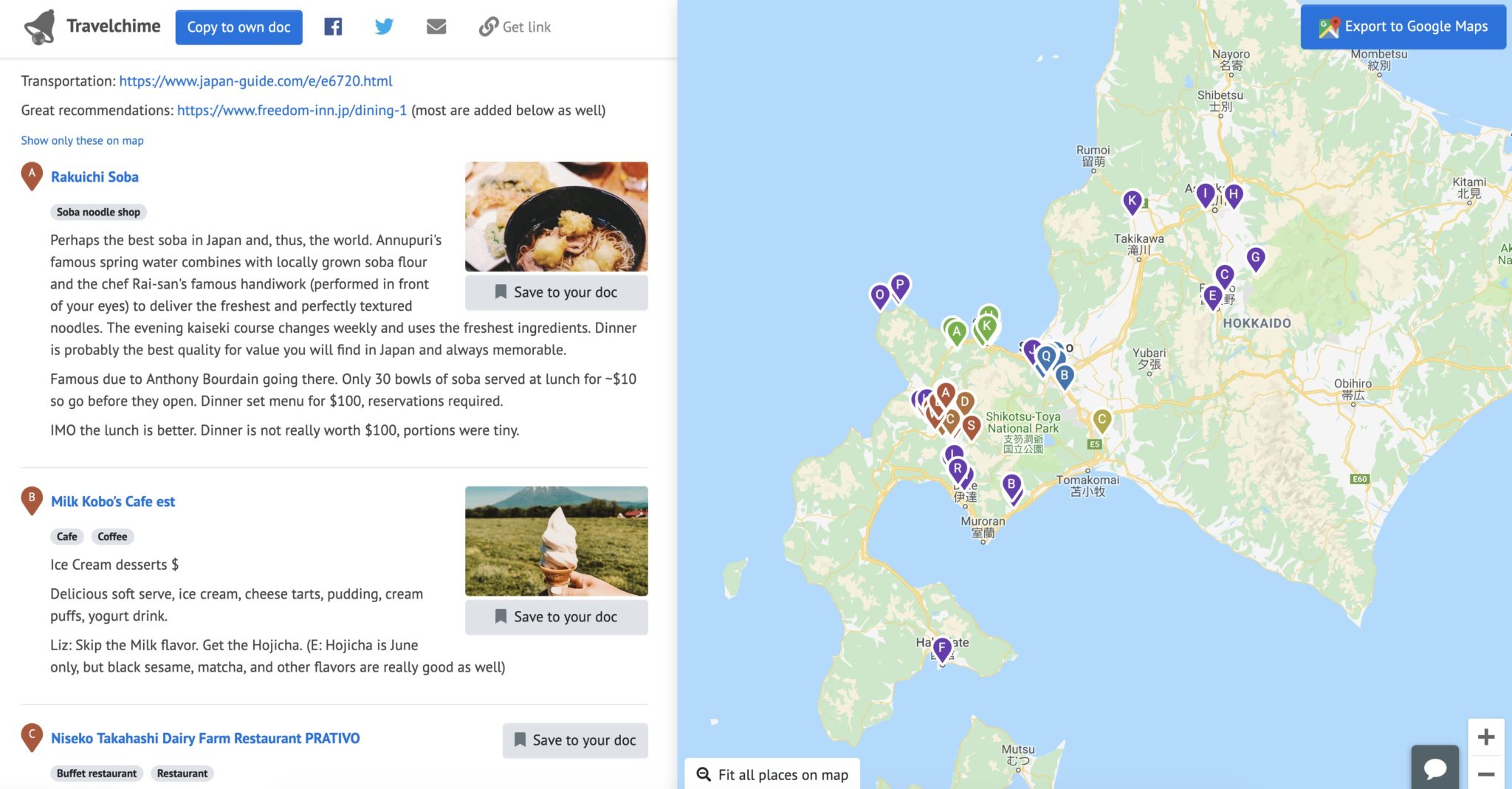1512x789 pixels.
Task: Zoom out on the map
Action: [x=1485, y=774]
